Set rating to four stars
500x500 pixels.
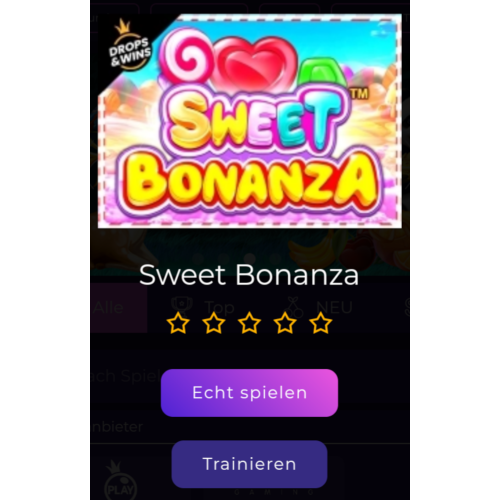point(285,323)
